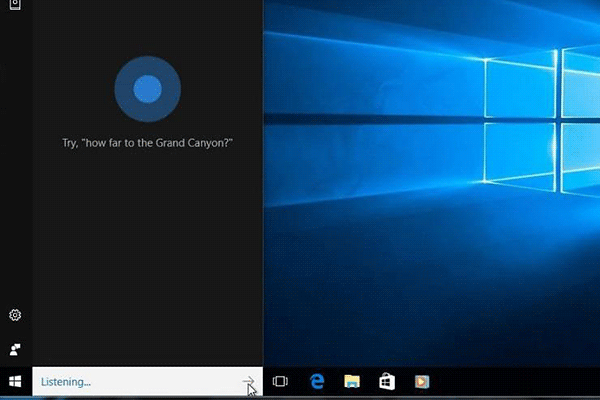Launch Microsoft Edge from the taskbar

(x=317, y=381)
